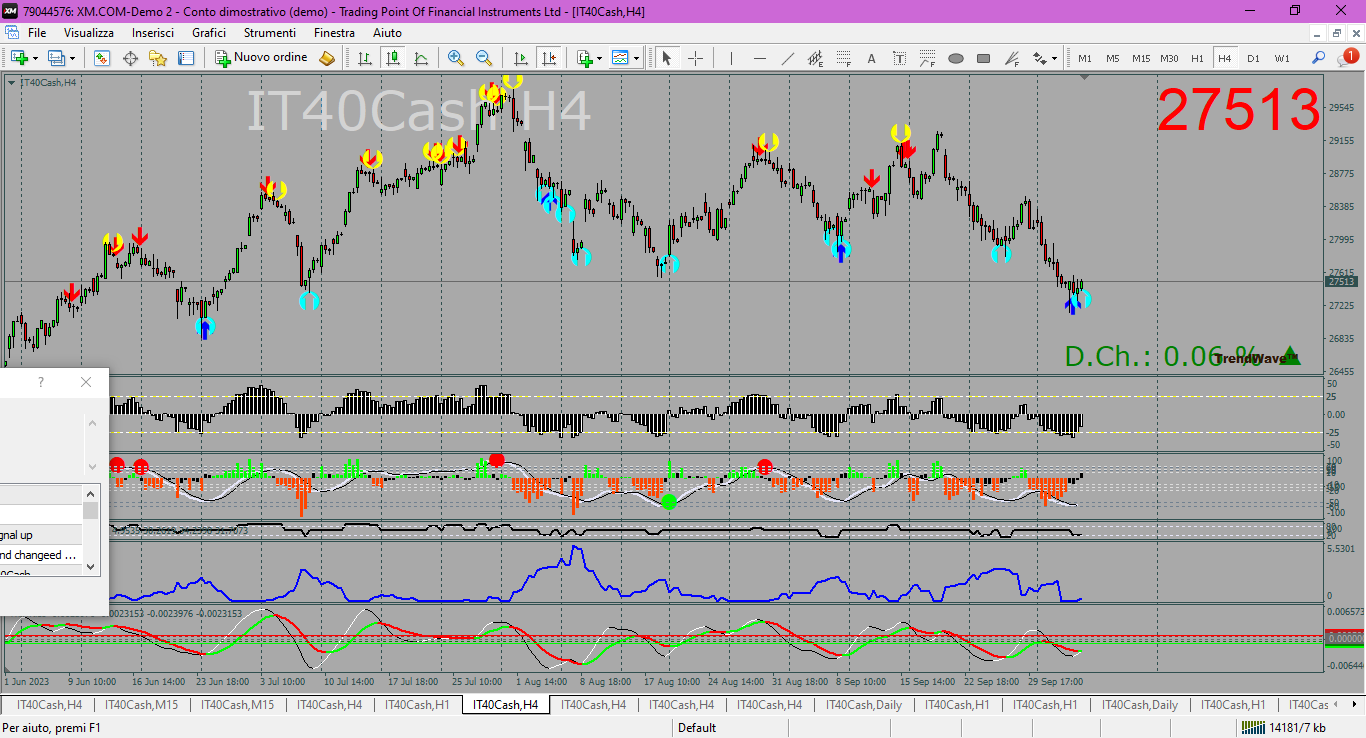Viewport: 1366px width, 738px height.
Task: Click connection status 14181/7 kb
Action: coord(1283,728)
